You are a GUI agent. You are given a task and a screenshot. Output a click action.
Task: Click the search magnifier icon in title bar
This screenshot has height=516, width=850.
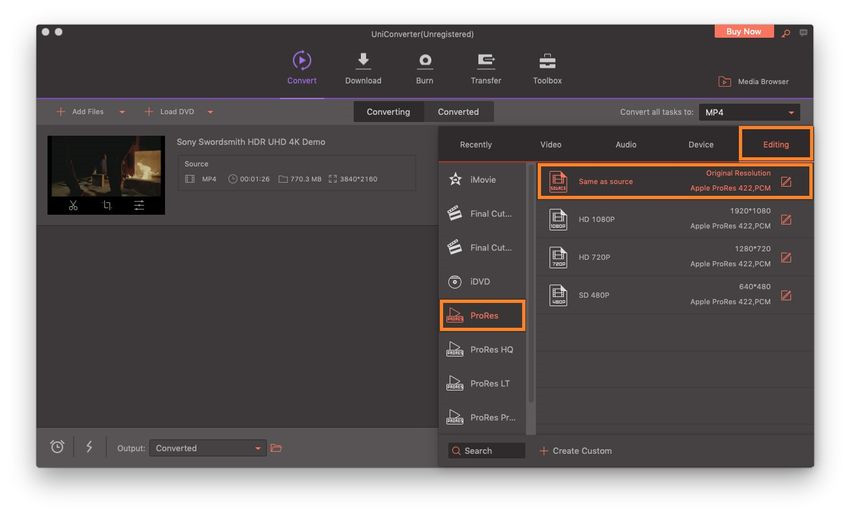point(785,33)
